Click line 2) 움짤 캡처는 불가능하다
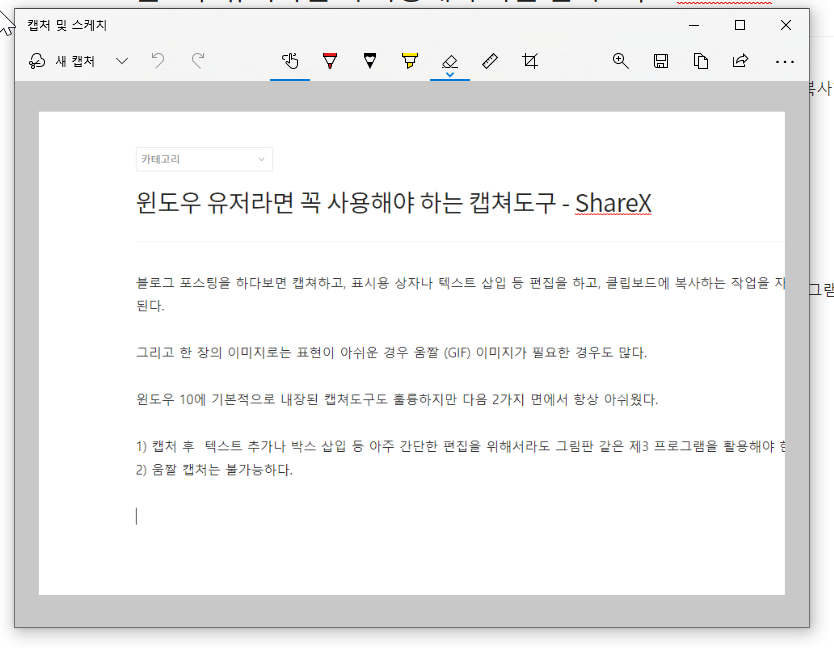 [214, 470]
